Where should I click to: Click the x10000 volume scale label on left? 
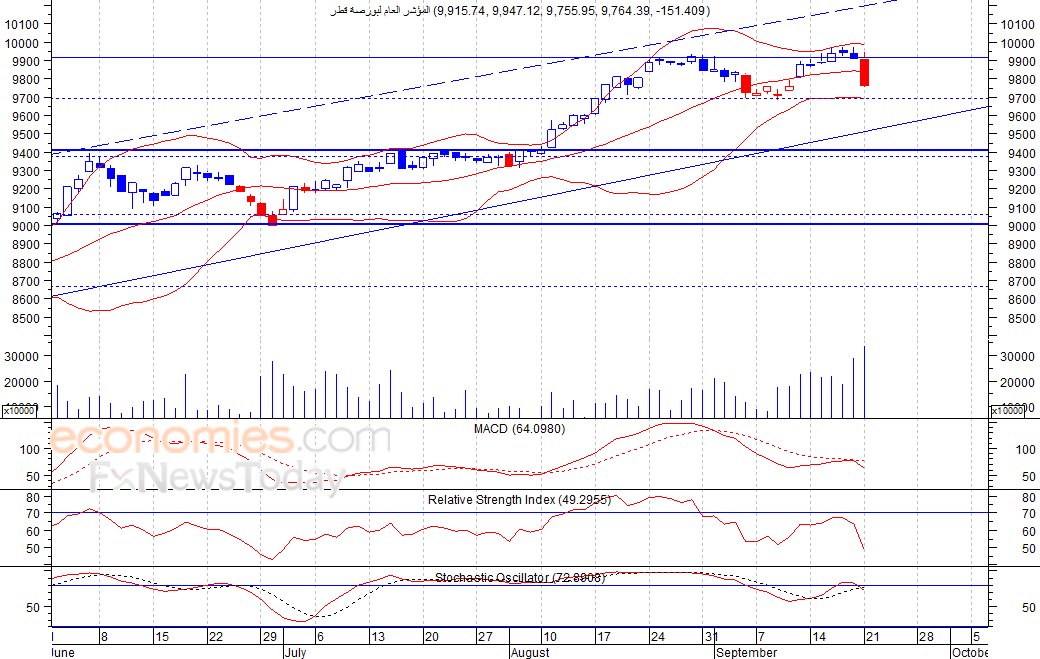(x=19, y=411)
